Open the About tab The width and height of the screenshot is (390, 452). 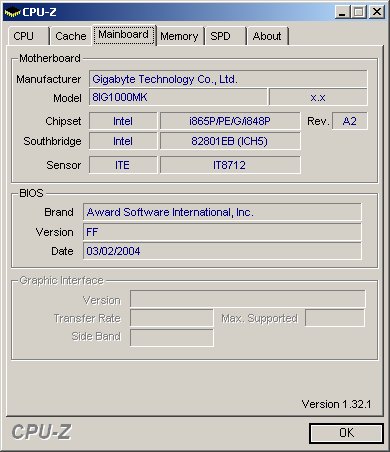[267, 36]
